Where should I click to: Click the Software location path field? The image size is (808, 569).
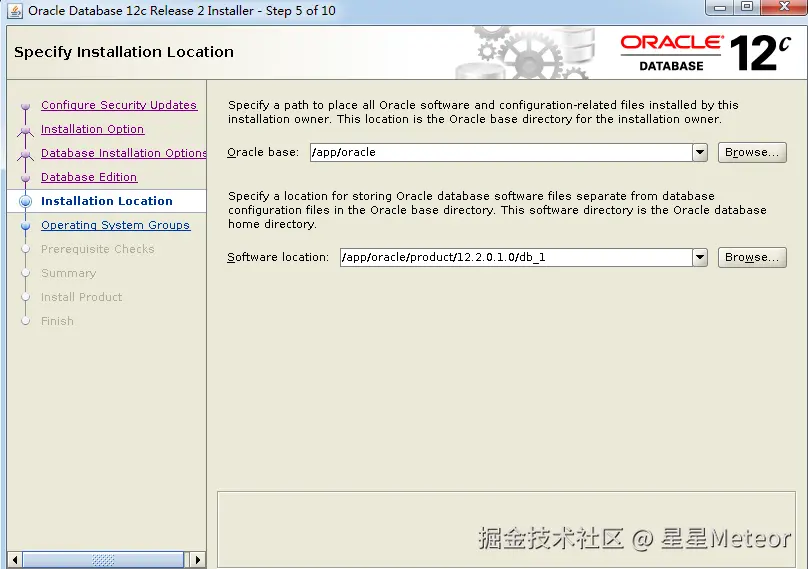click(516, 257)
